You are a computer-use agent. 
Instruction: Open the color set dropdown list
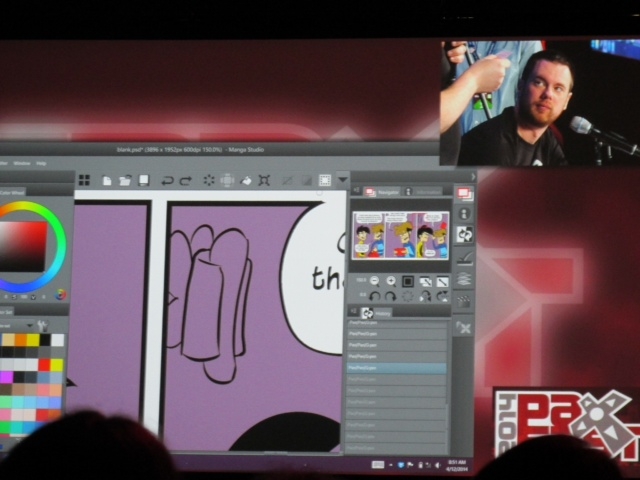click(29, 325)
